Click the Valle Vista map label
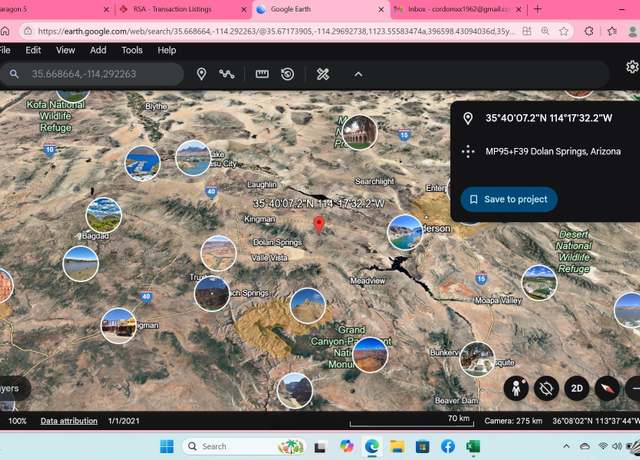This screenshot has width=640, height=460. pyautogui.click(x=269, y=258)
